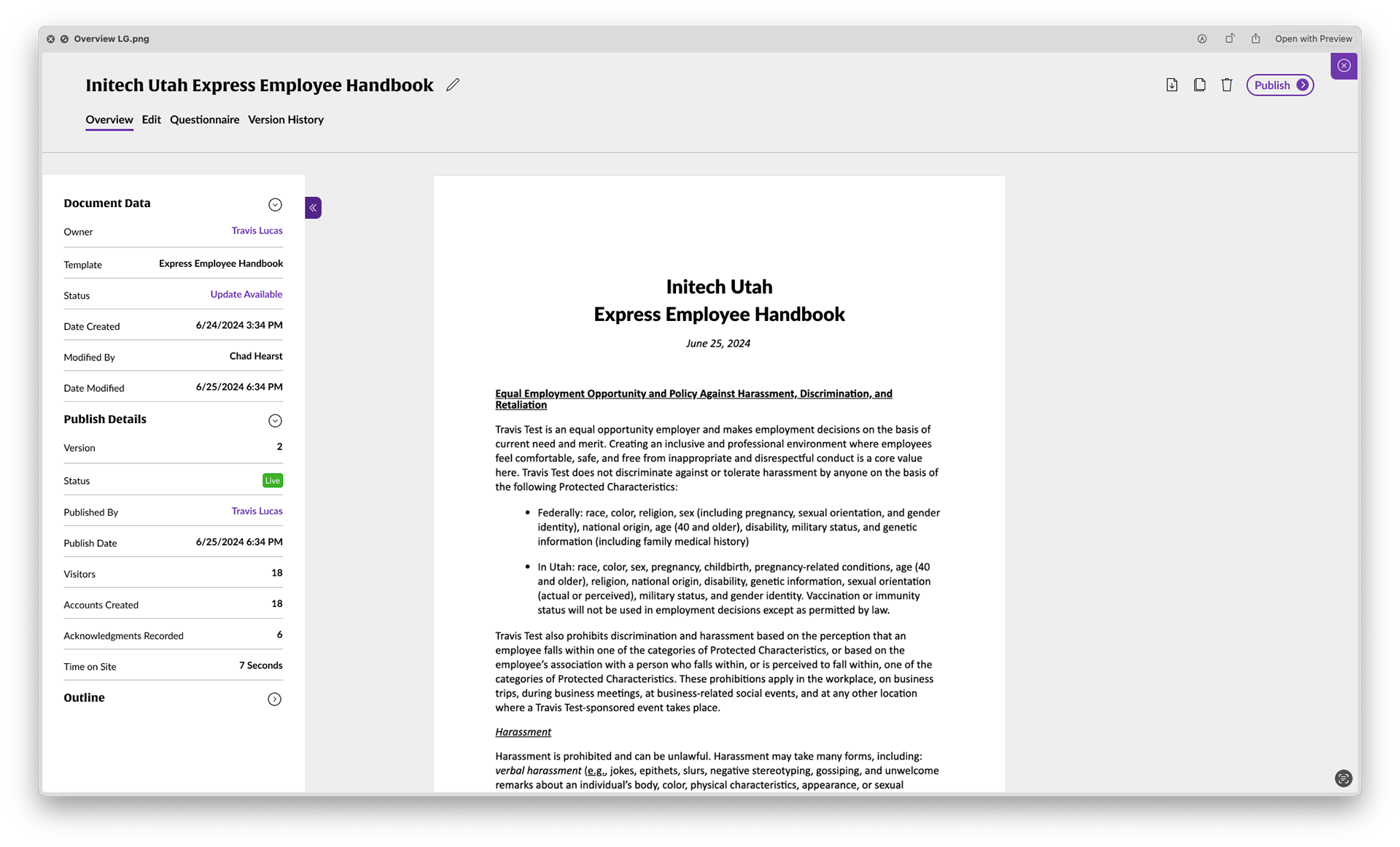Click the duplicate document icon
The image size is (1400, 847).
click(1199, 85)
